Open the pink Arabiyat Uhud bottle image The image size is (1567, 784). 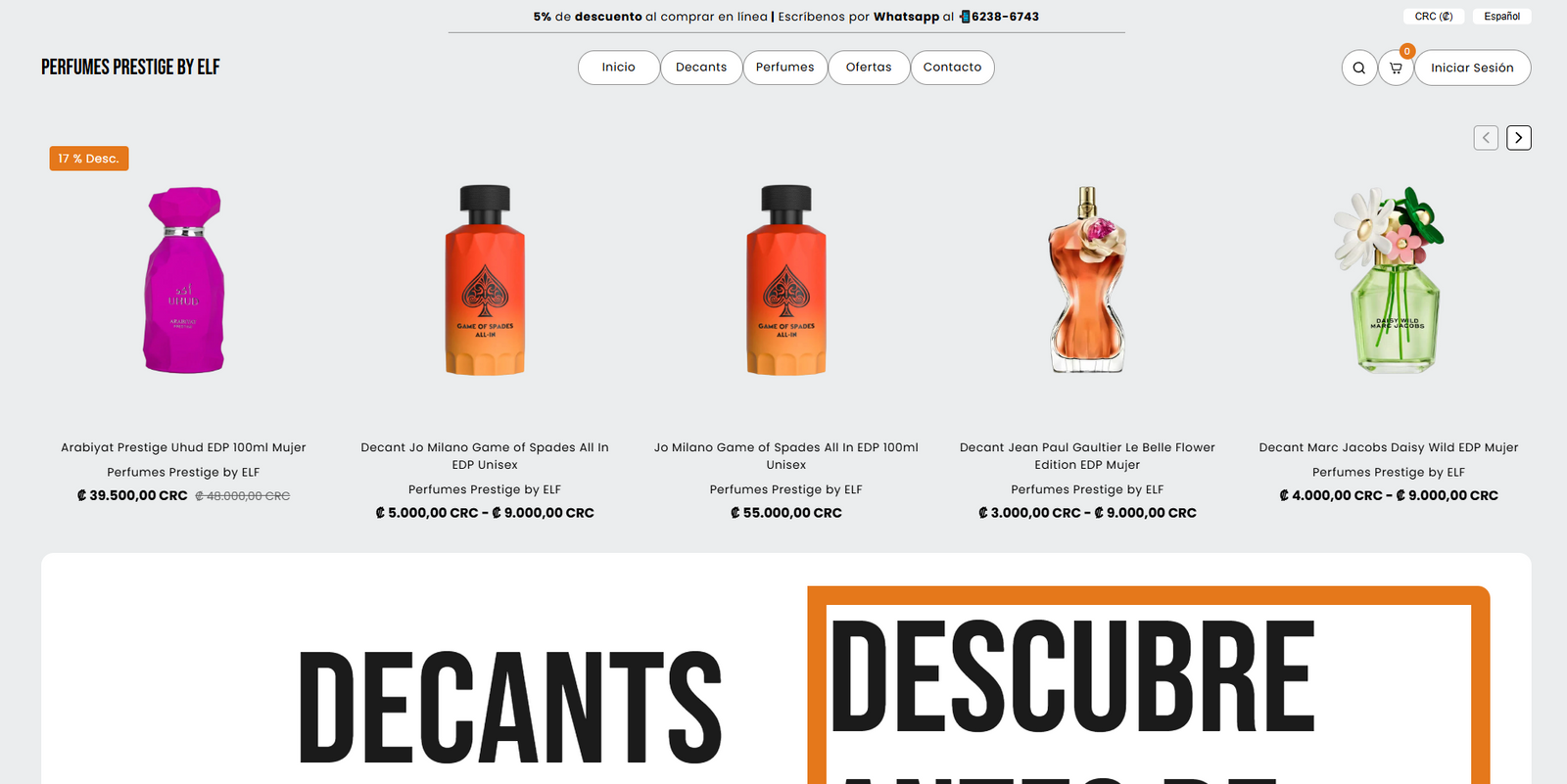point(184,280)
